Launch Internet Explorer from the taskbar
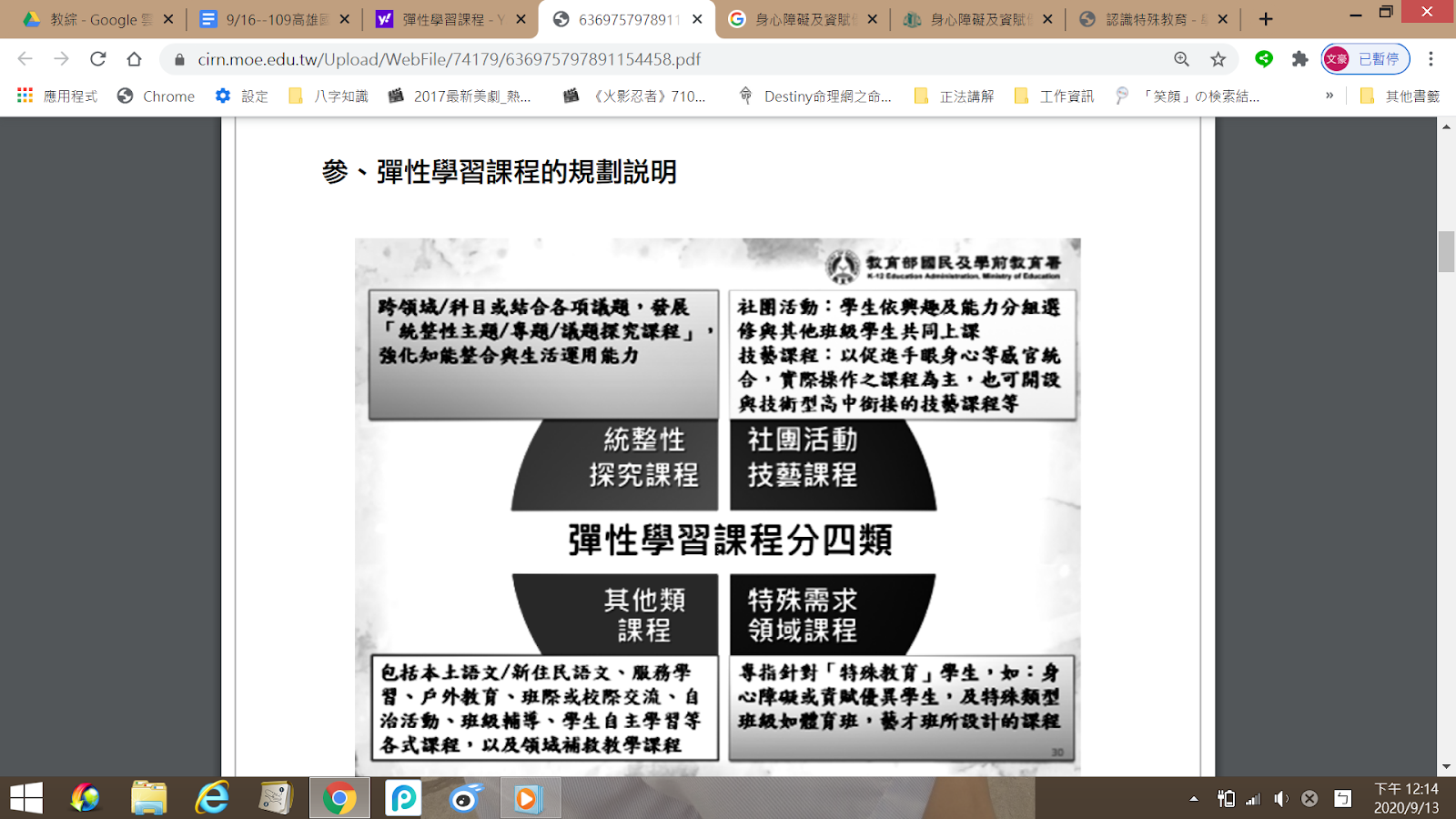1456x819 pixels. click(x=212, y=799)
